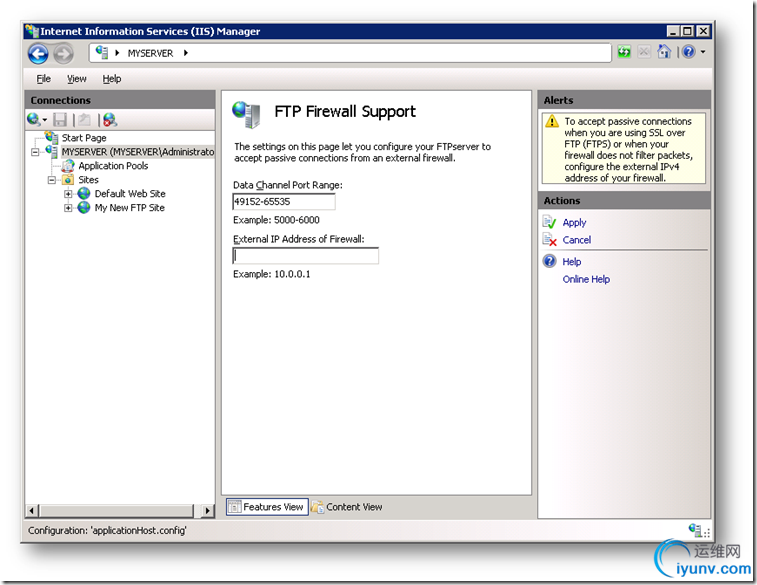Viewport: 757px width, 585px height.
Task: Select Start Page in Connections tree
Action: (84, 138)
